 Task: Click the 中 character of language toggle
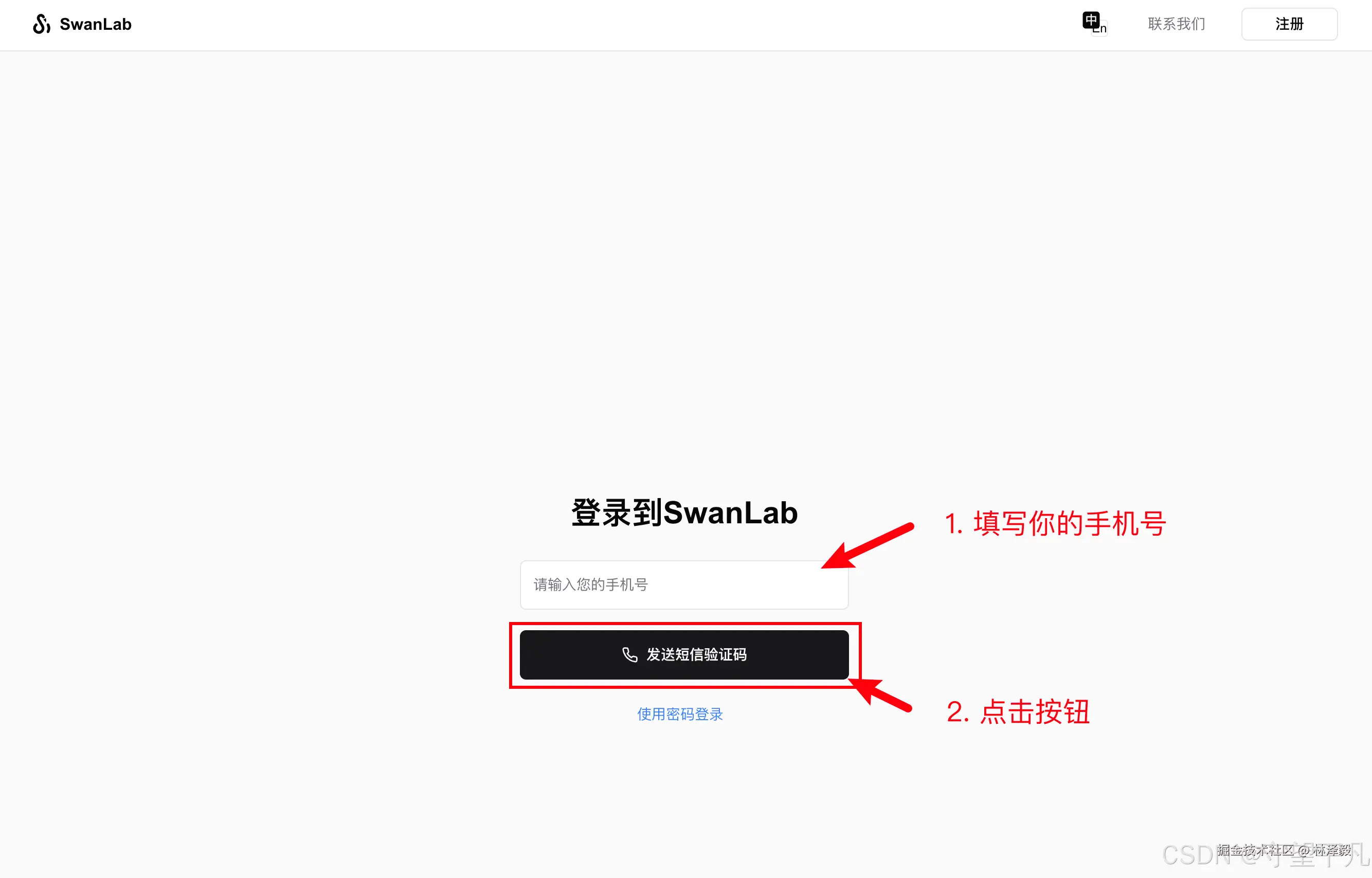click(1090, 20)
